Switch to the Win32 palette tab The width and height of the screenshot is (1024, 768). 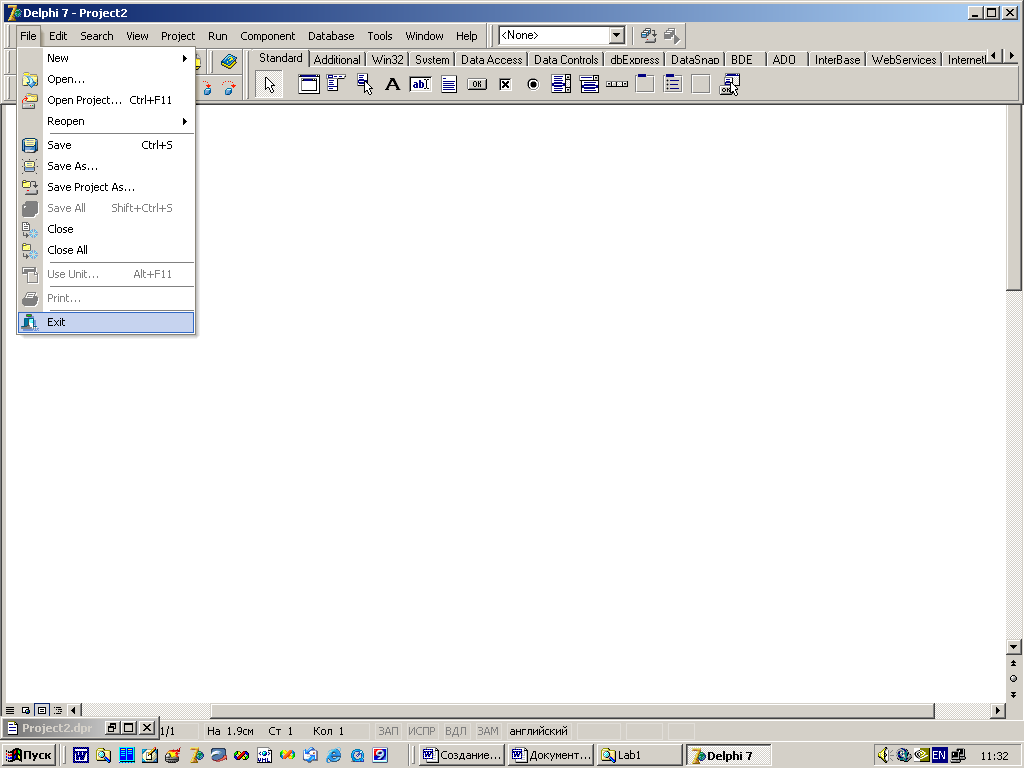(x=387, y=59)
